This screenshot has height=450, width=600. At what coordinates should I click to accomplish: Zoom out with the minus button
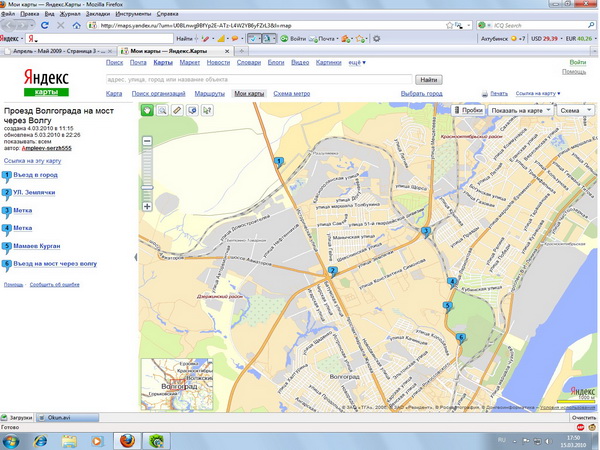[x=147, y=141]
